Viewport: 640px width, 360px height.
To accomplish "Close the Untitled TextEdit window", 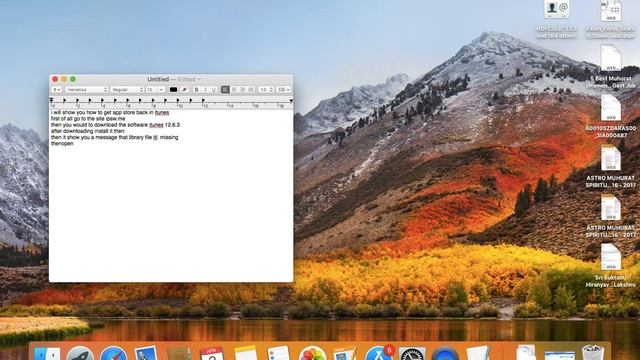I will [x=55, y=79].
